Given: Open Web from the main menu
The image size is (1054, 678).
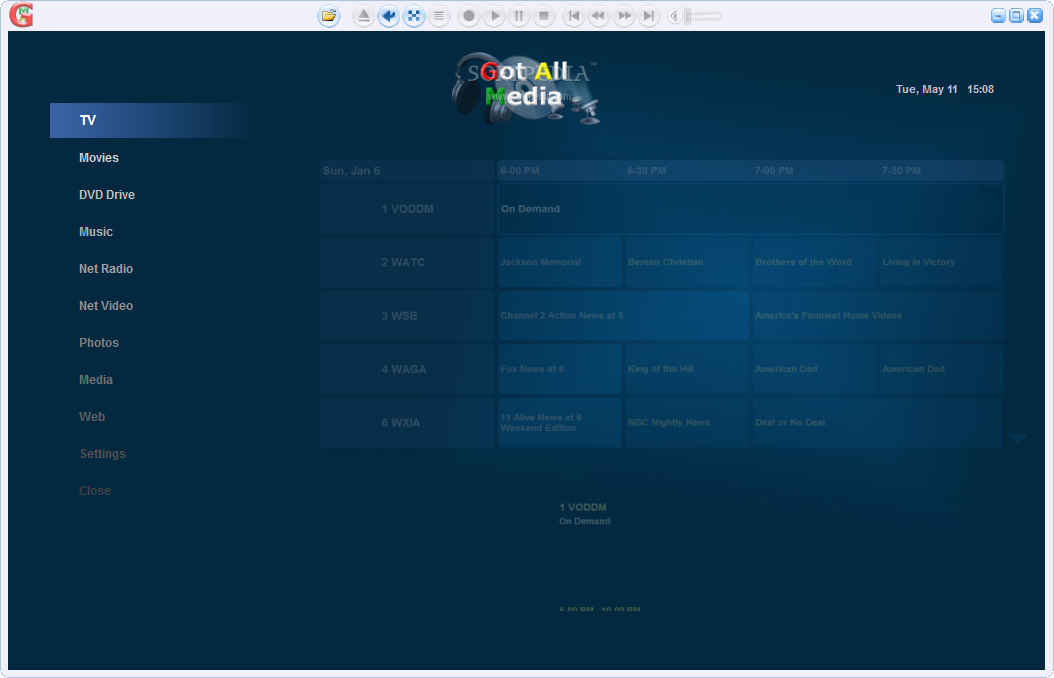Looking at the screenshot, I should click(91, 416).
